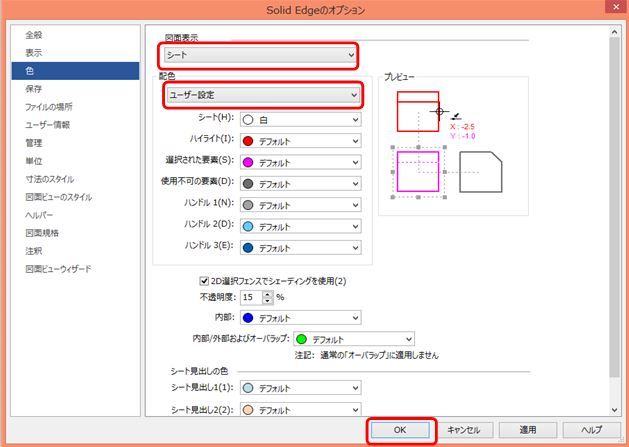Increase 不透明度 with the up arrow
The image size is (629, 447).
click(x=268, y=294)
